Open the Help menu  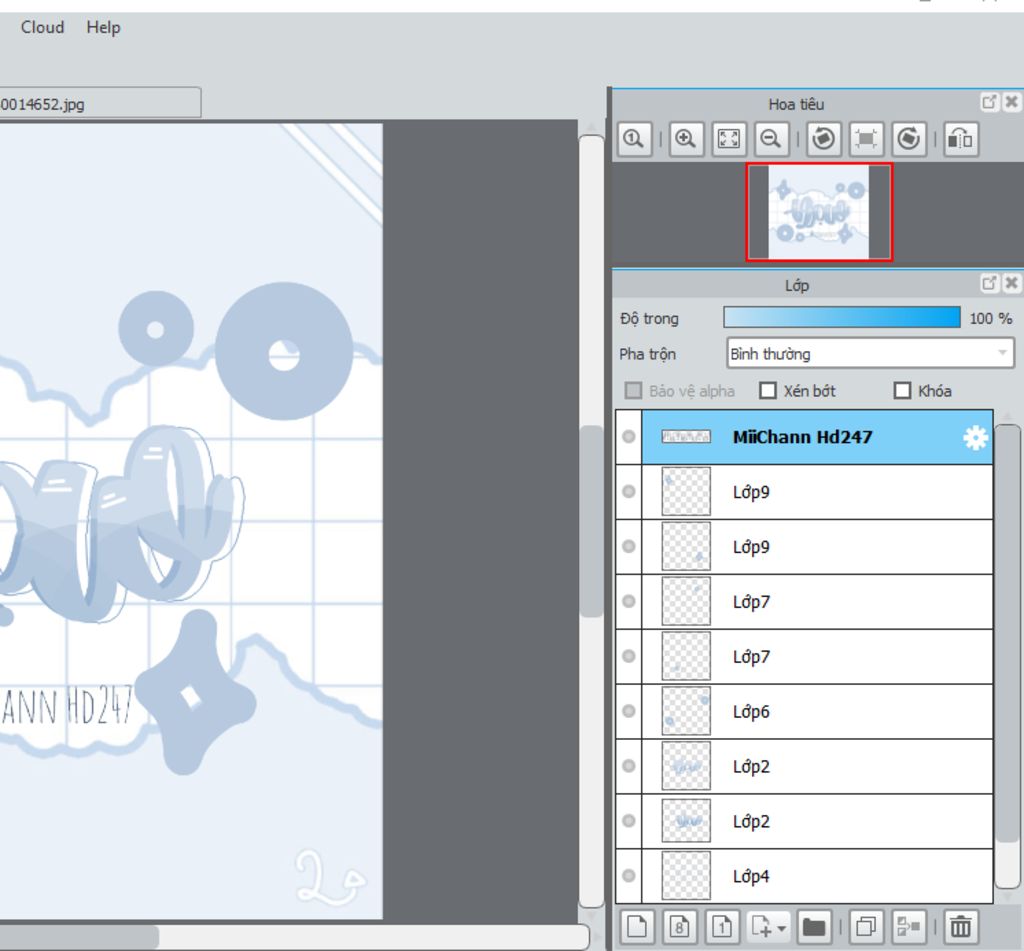pos(103,27)
